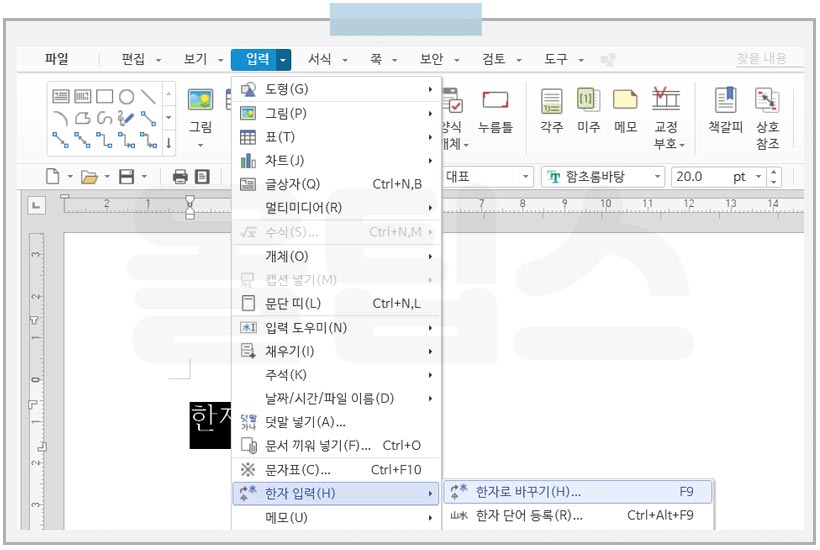820x550 pixels.
Task: Select the freeform pen drawing tool
Action: click(126, 118)
